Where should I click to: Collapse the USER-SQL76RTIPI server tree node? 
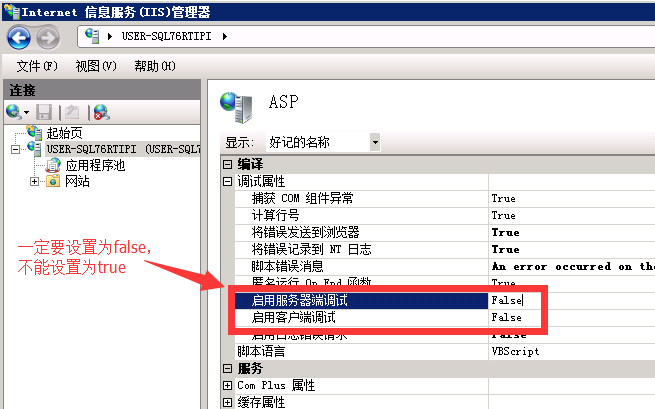[14, 149]
